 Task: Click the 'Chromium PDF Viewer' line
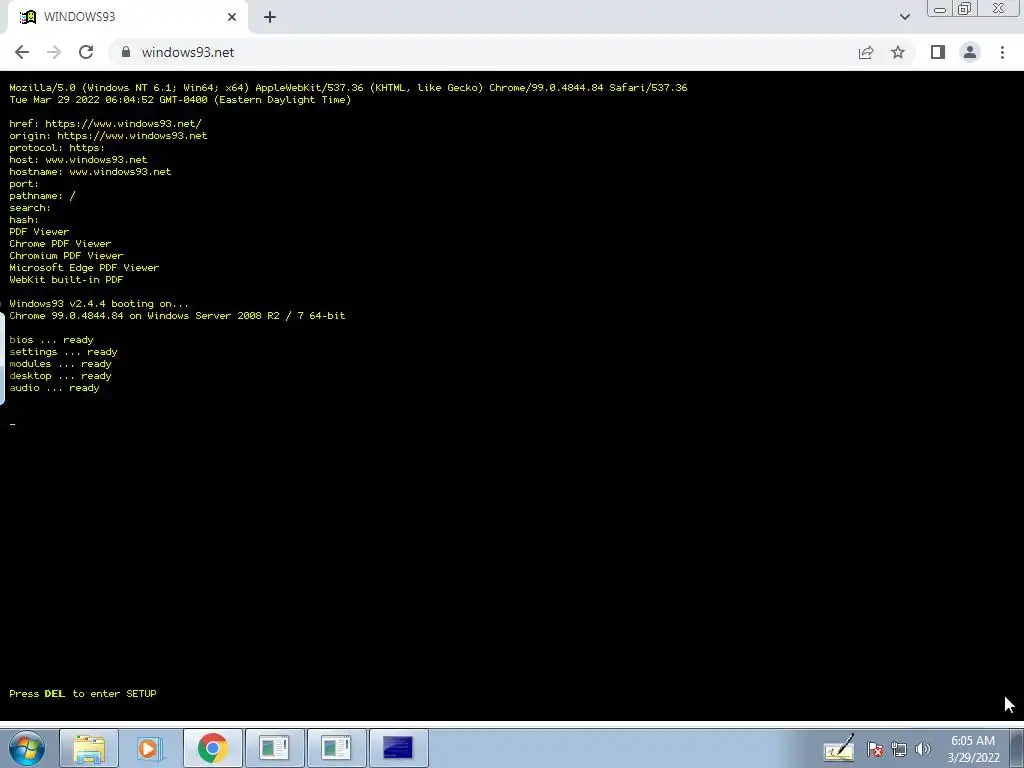(x=66, y=256)
